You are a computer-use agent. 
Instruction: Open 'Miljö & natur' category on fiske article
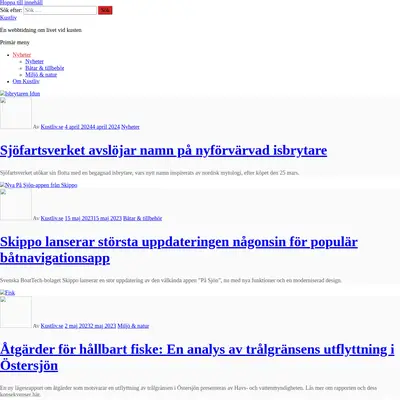[x=133, y=326]
